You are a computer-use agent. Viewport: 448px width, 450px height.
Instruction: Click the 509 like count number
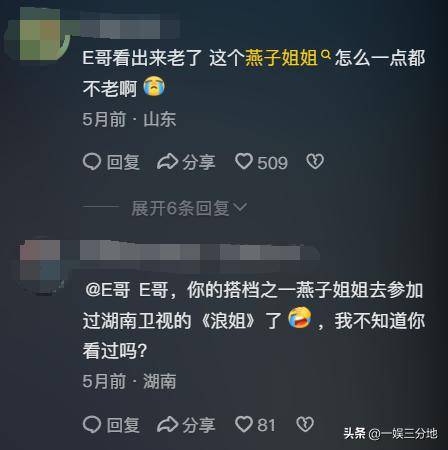pos(272,163)
